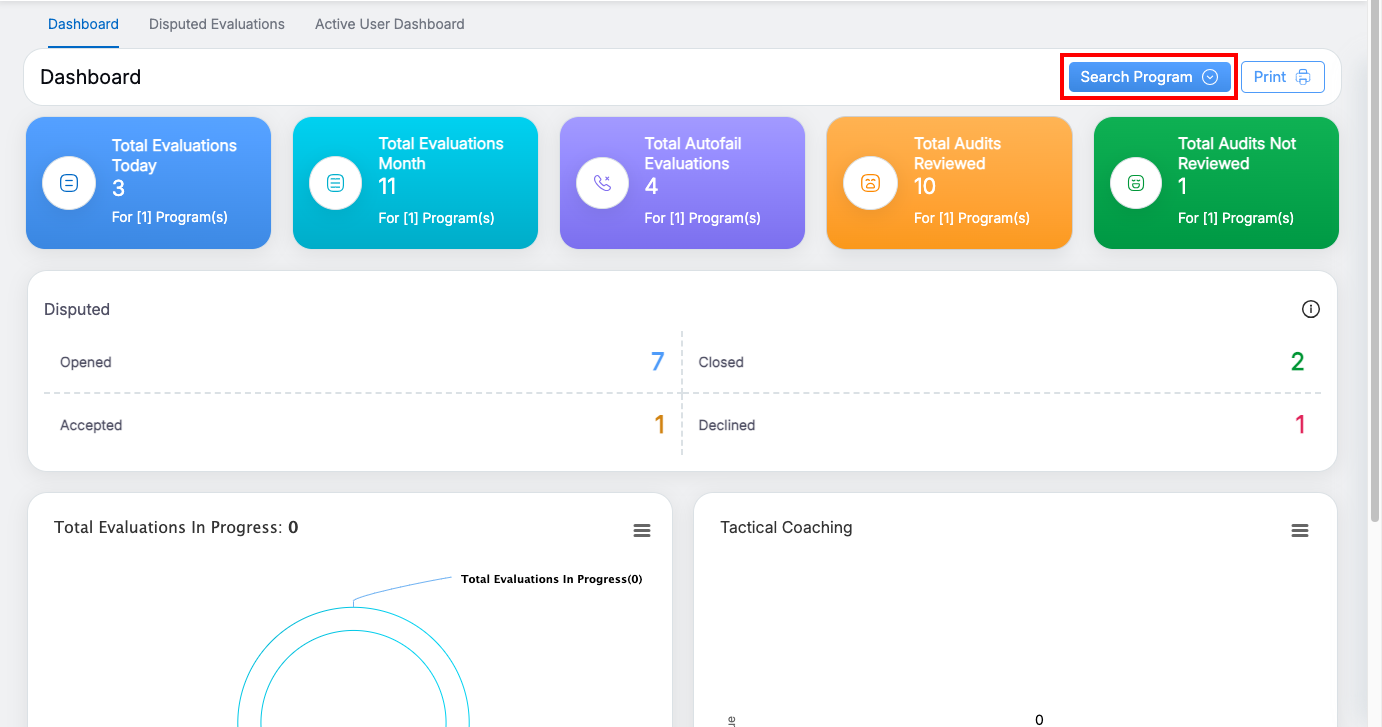Open the Tactical Coaching chart hamburger menu
This screenshot has height=727, width=1382.
1299,531
